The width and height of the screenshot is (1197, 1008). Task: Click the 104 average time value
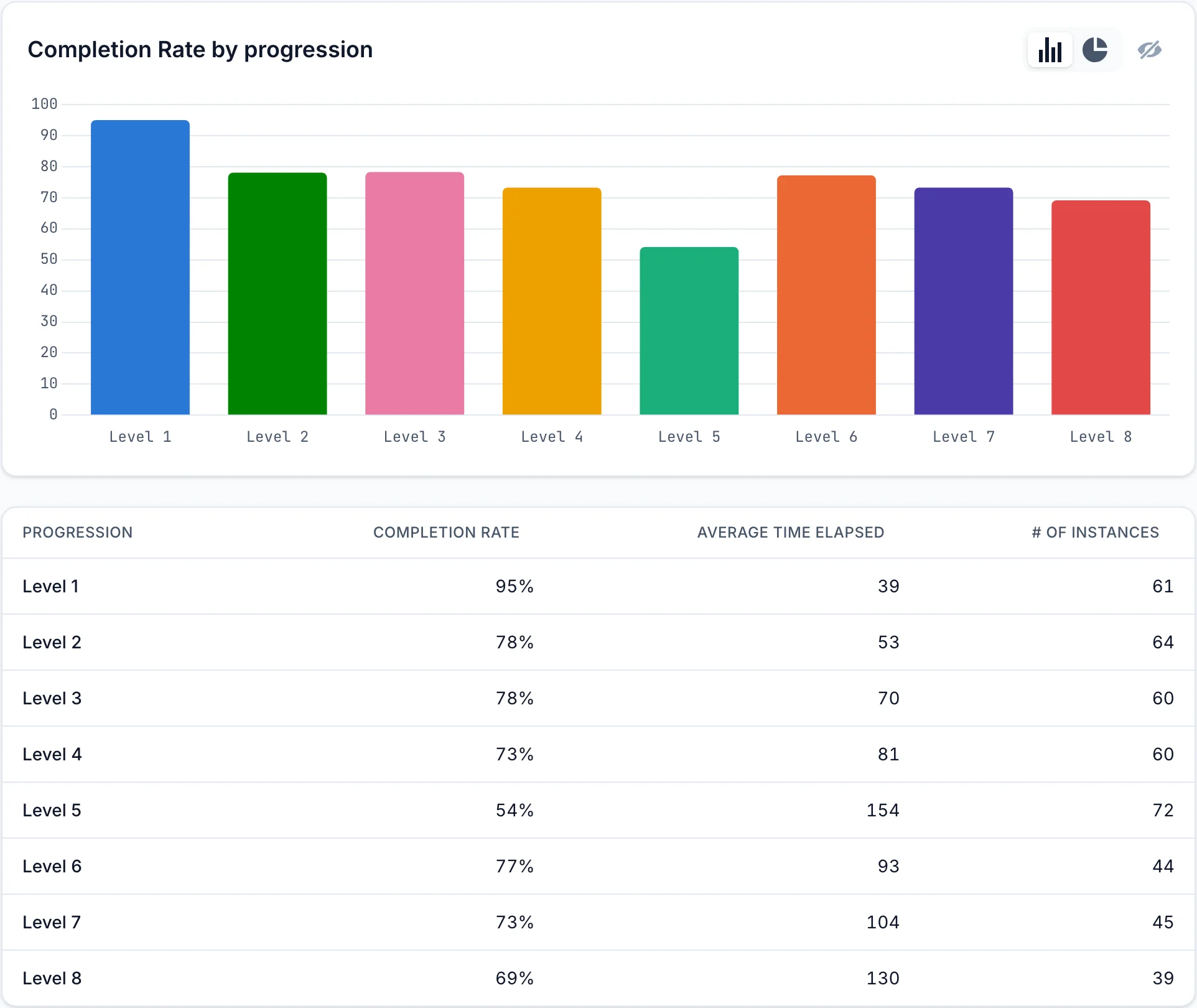click(883, 922)
